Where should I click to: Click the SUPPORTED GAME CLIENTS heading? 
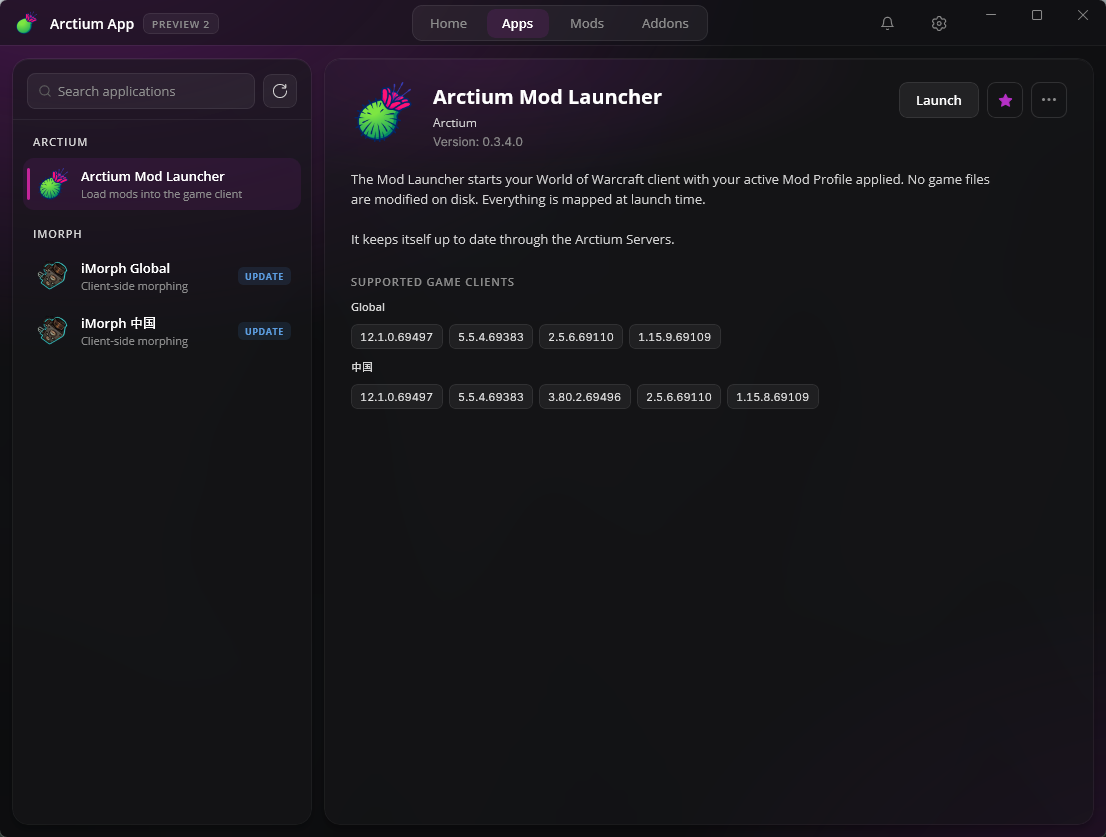[x=432, y=282]
